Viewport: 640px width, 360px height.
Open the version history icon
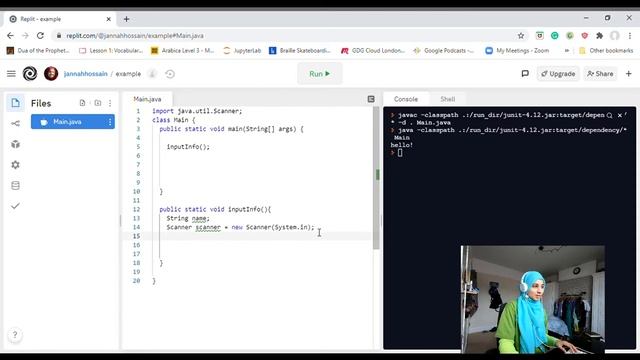[x=170, y=74]
